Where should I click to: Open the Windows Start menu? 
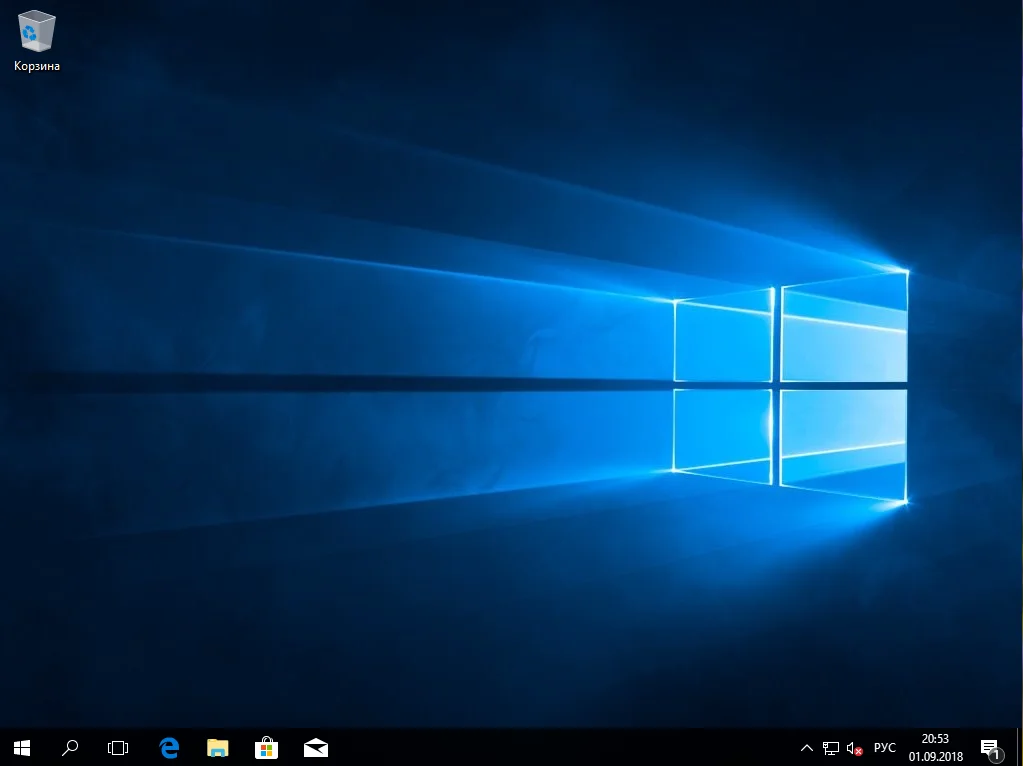(22, 747)
